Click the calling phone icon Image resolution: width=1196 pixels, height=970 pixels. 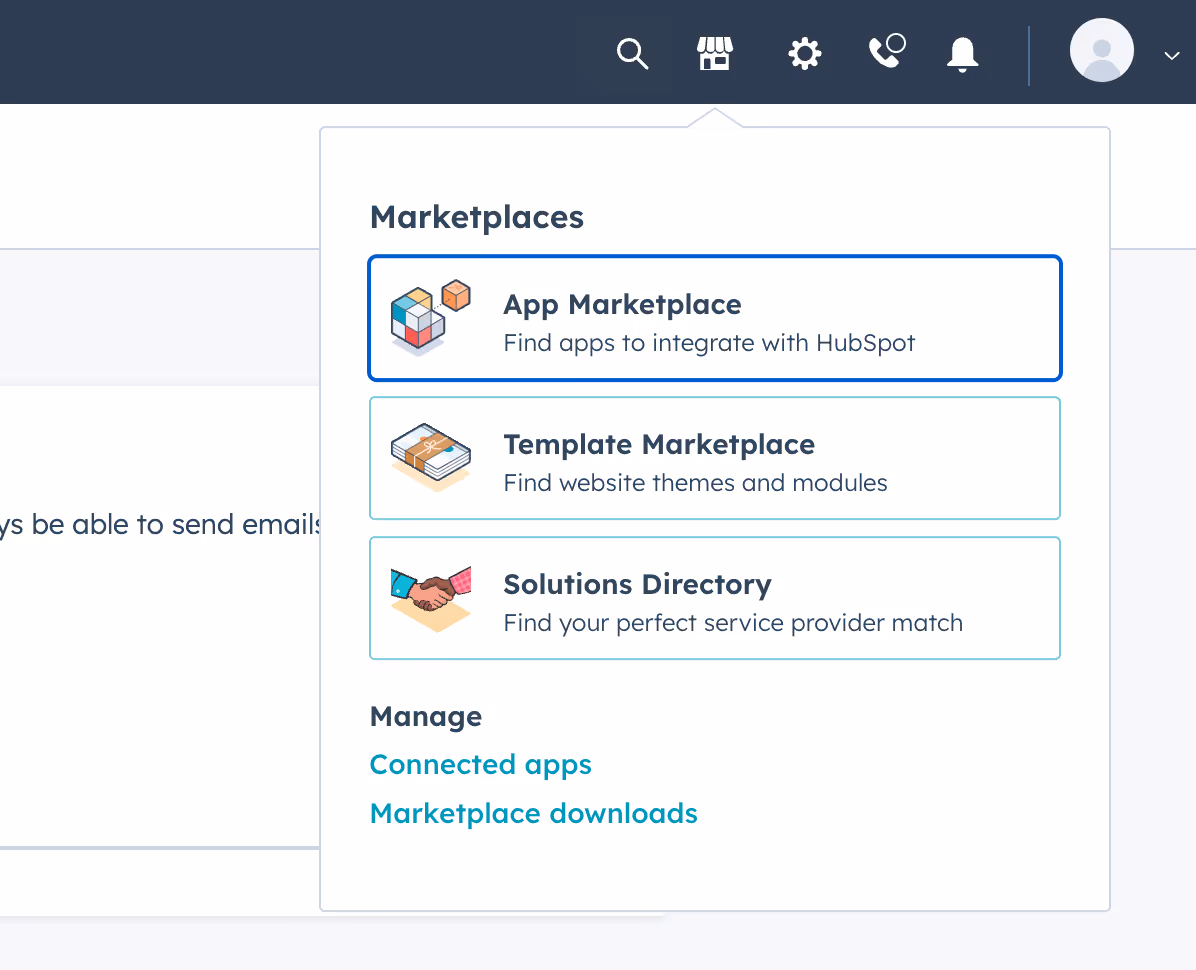click(x=886, y=54)
